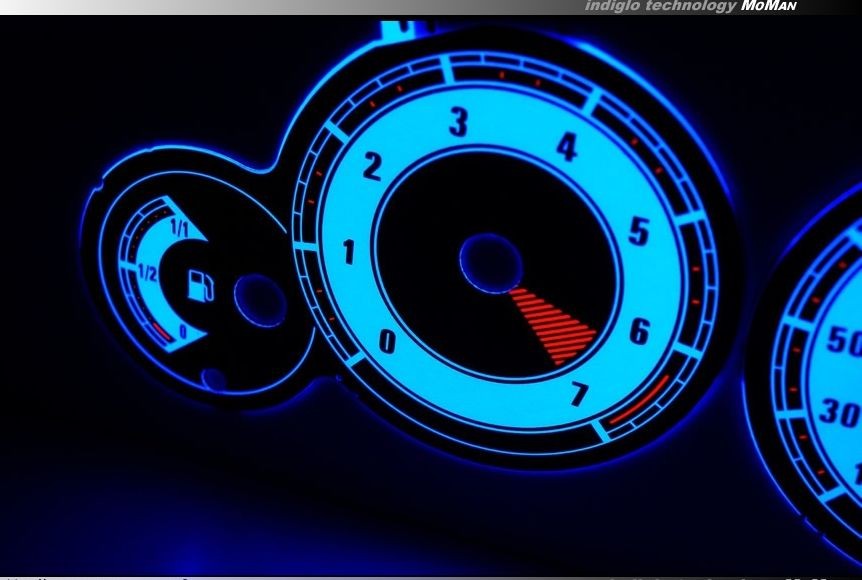
Task: Click the 1/1 full mark on fuel gauge
Action: 180,228
